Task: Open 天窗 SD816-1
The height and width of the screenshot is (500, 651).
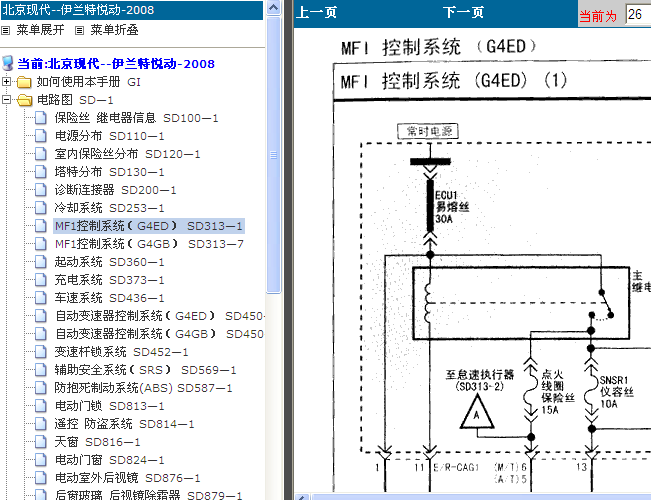Action: coord(97,442)
